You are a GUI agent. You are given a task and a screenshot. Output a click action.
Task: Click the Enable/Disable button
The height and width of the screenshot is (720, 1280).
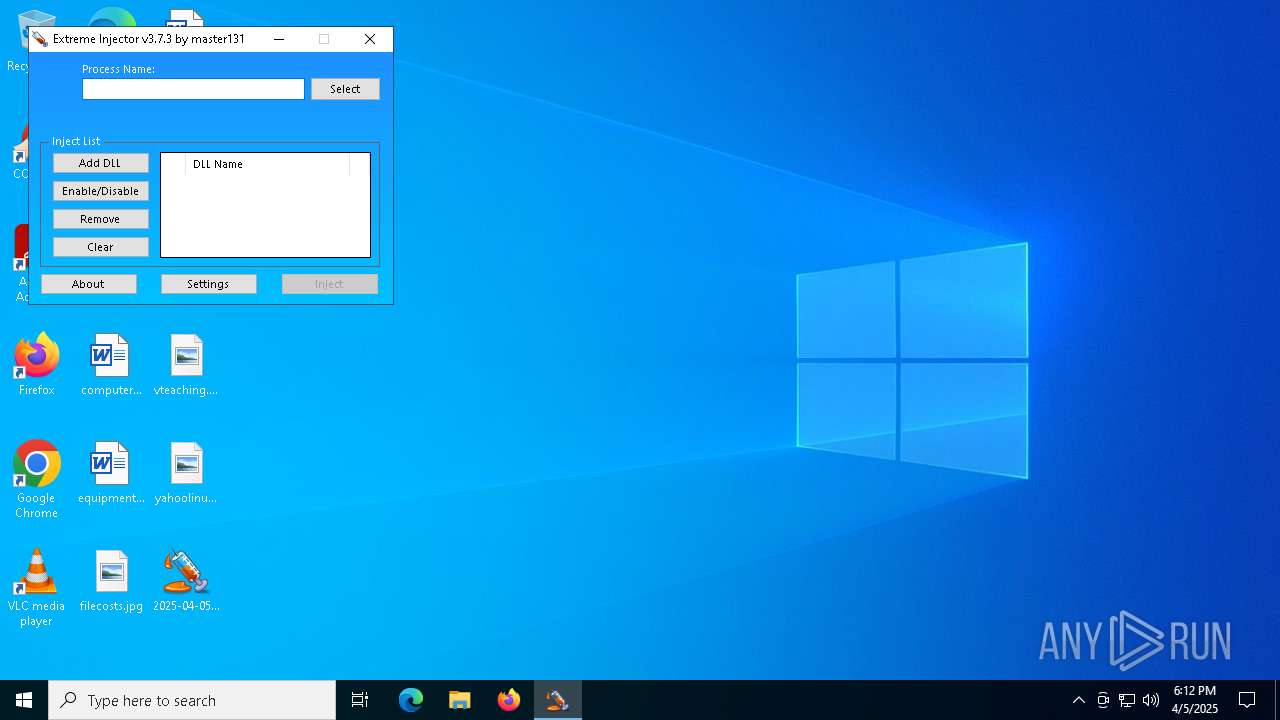click(x=100, y=191)
